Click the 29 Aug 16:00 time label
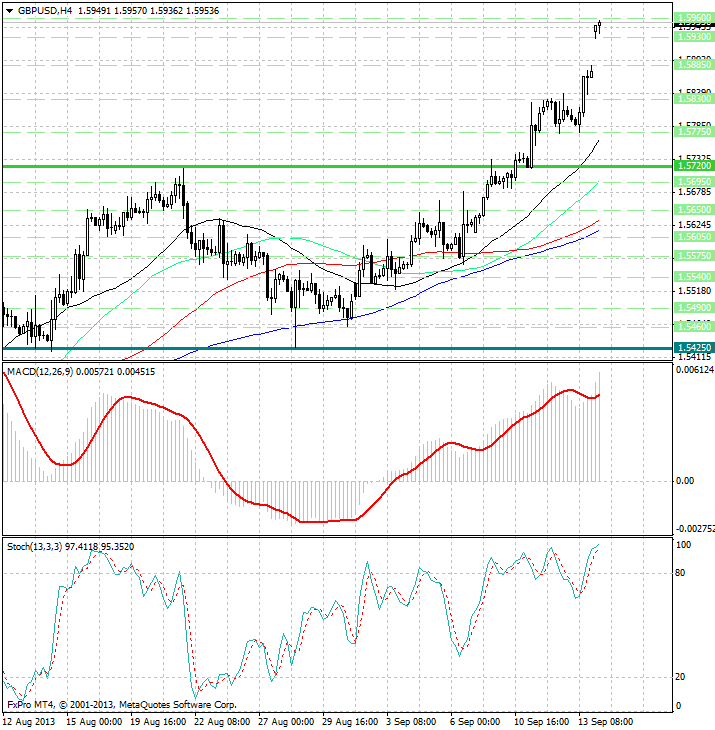 click(x=350, y=722)
